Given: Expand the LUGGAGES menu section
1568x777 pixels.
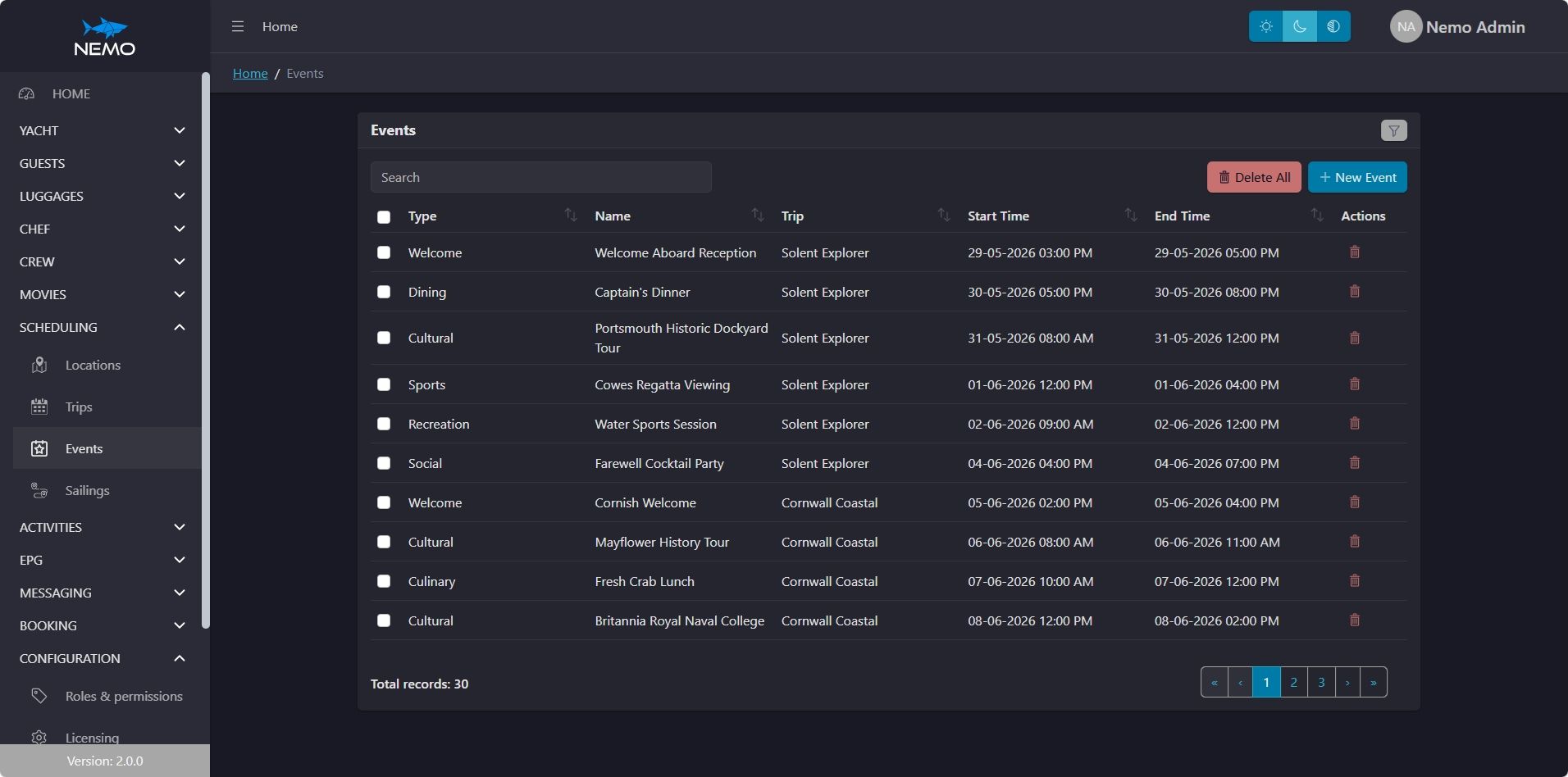Looking at the screenshot, I should pyautogui.click(x=102, y=196).
